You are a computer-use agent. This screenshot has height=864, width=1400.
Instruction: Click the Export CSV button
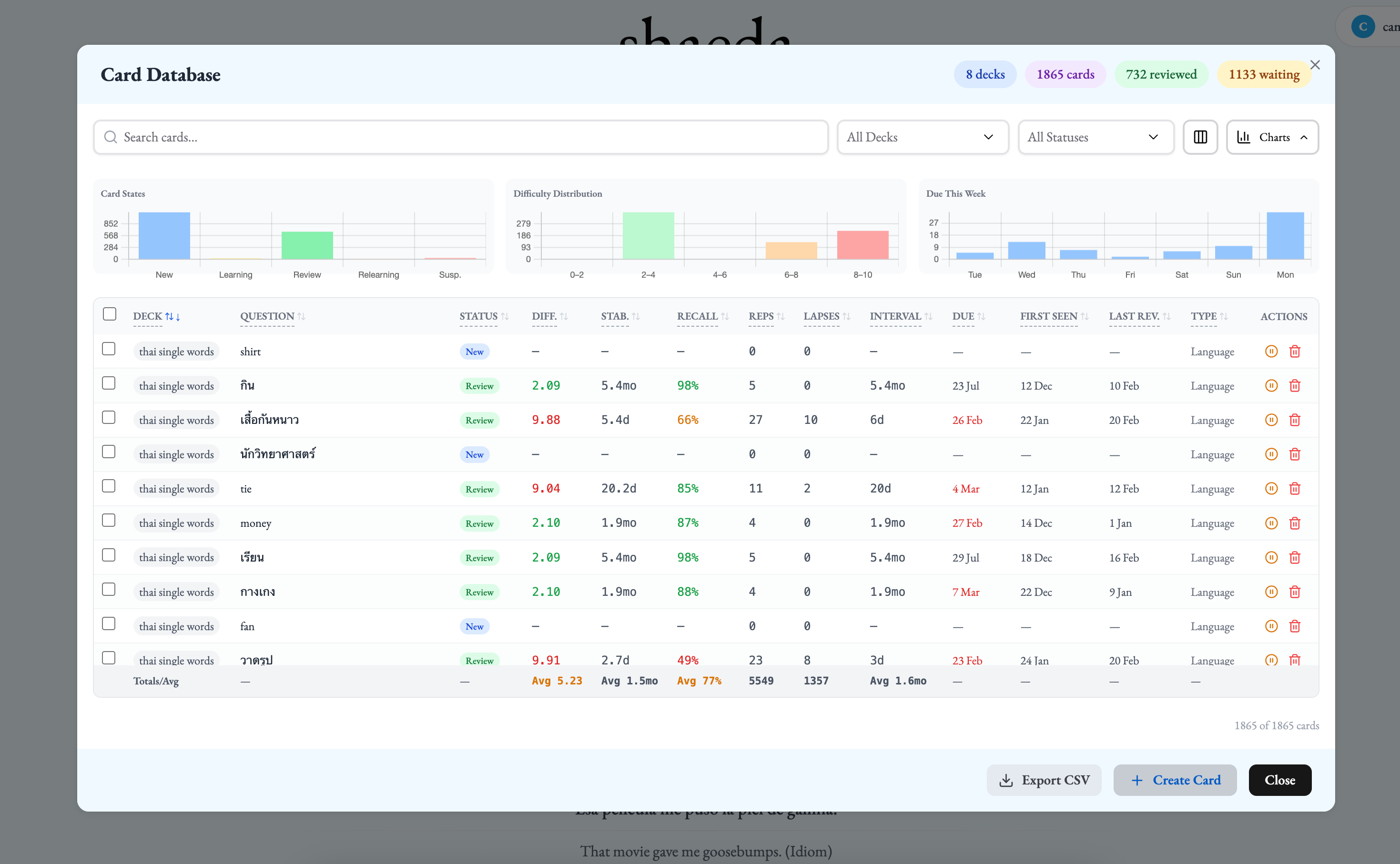click(x=1044, y=780)
